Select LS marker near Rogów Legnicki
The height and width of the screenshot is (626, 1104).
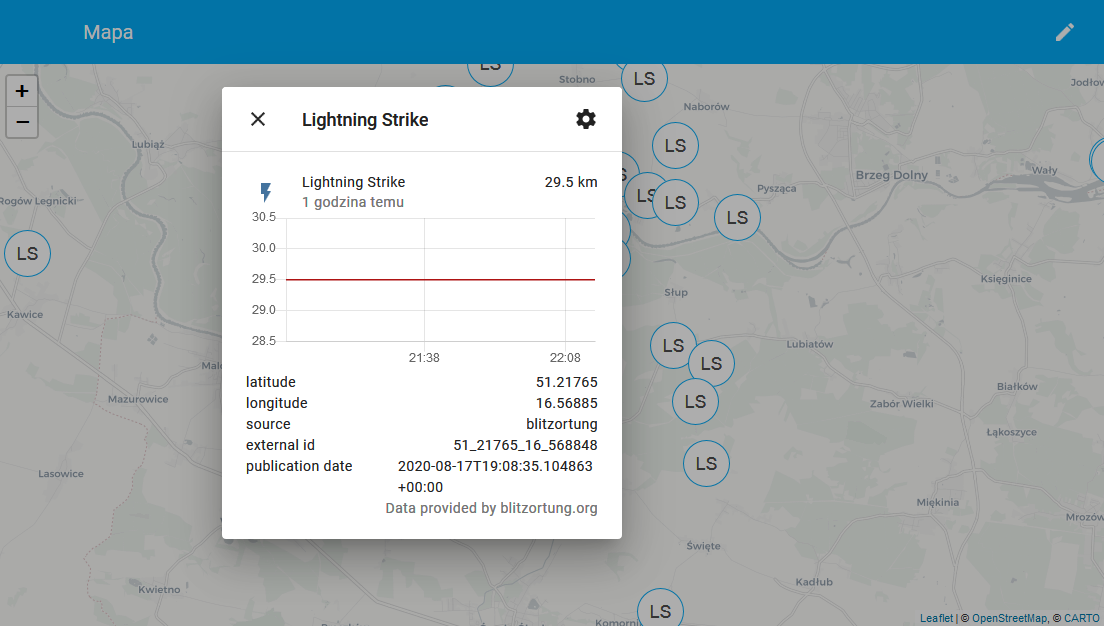click(28, 254)
